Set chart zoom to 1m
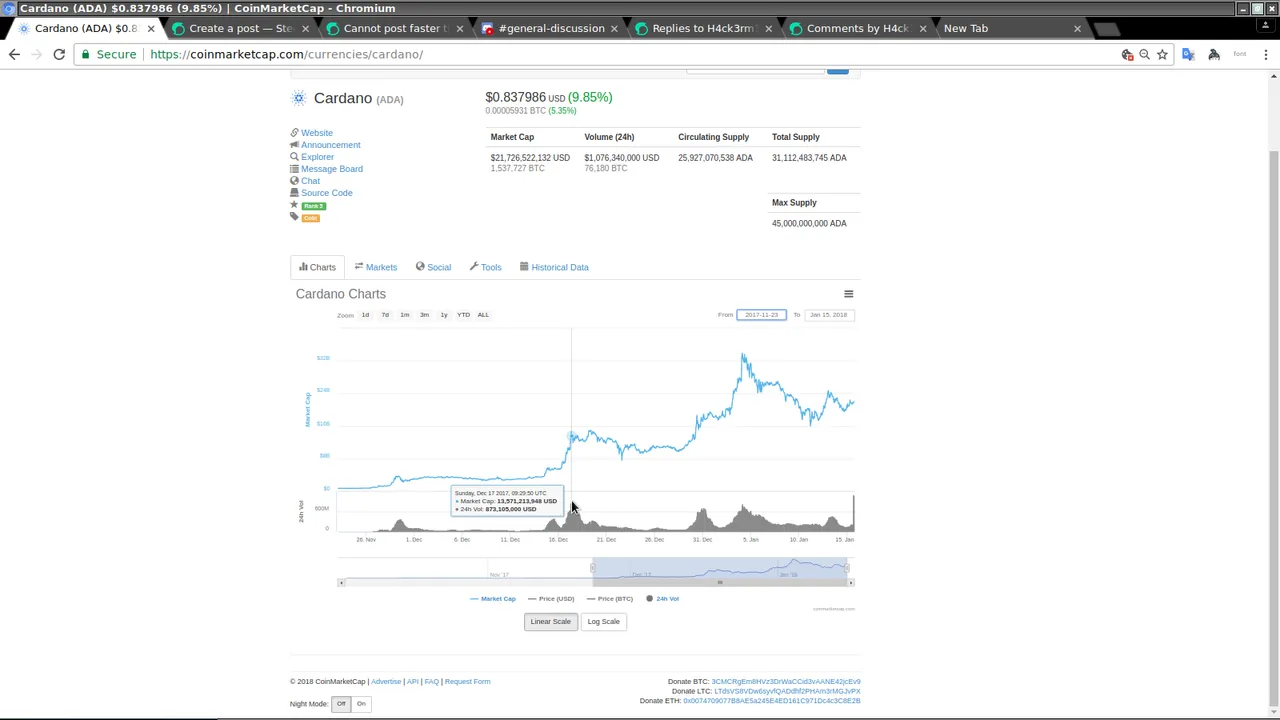 pyautogui.click(x=405, y=315)
